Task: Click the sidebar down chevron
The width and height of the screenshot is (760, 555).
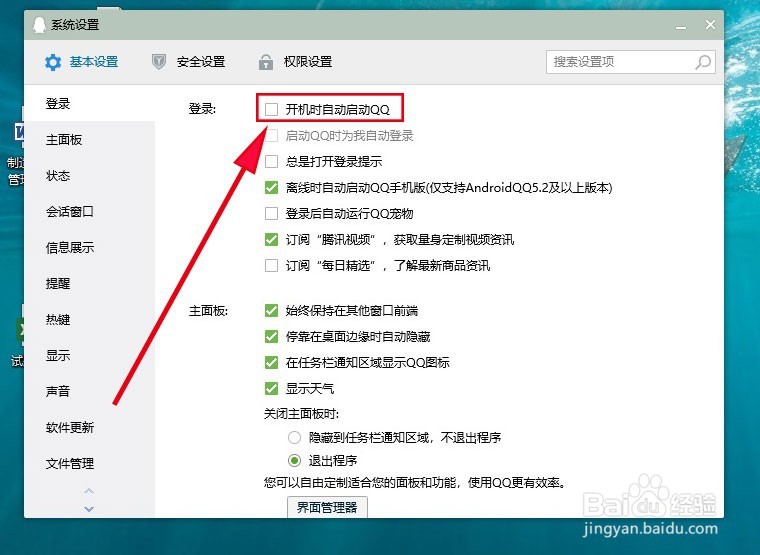Action: click(x=89, y=509)
